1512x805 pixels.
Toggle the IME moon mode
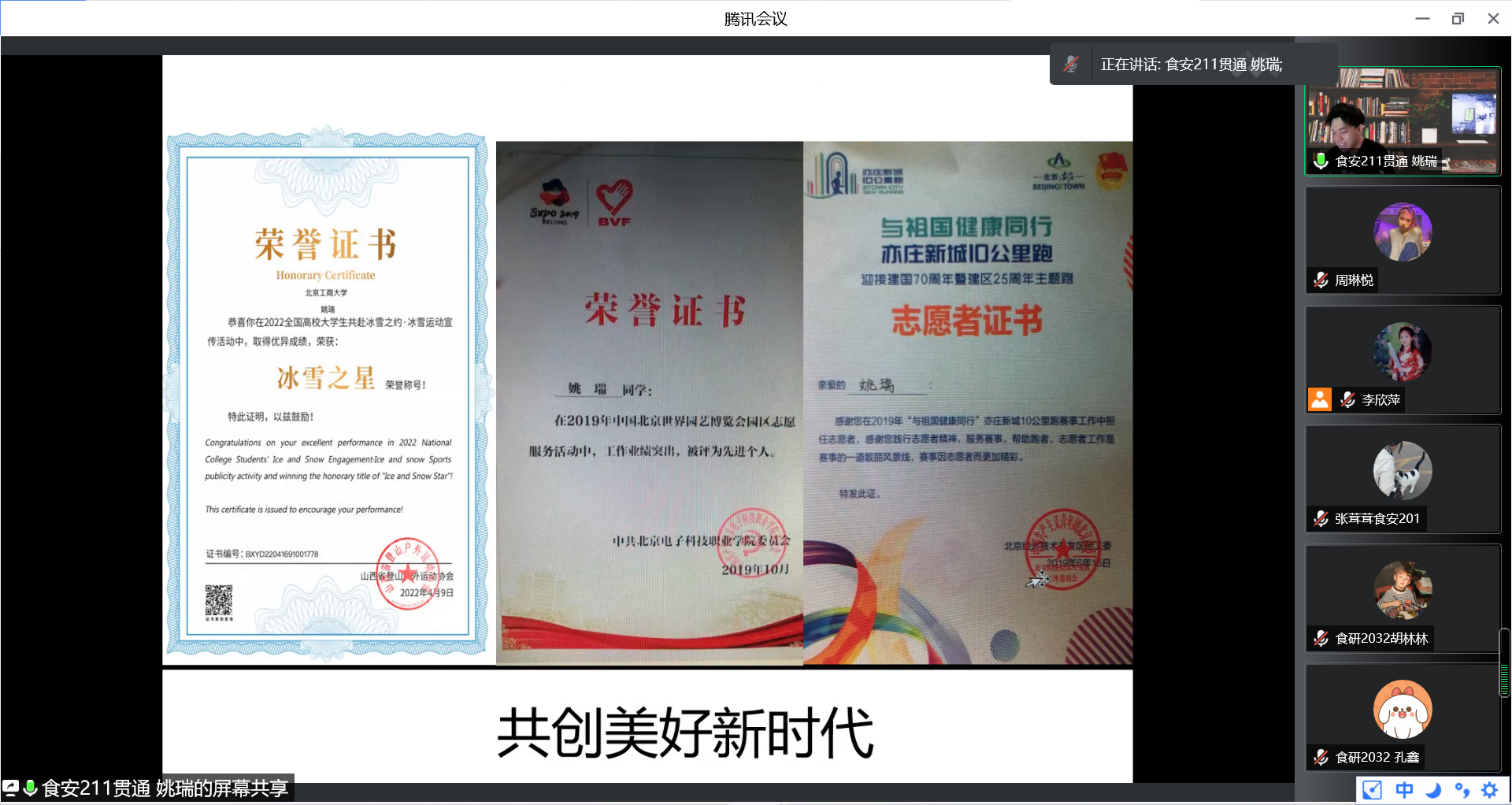pos(1433,790)
